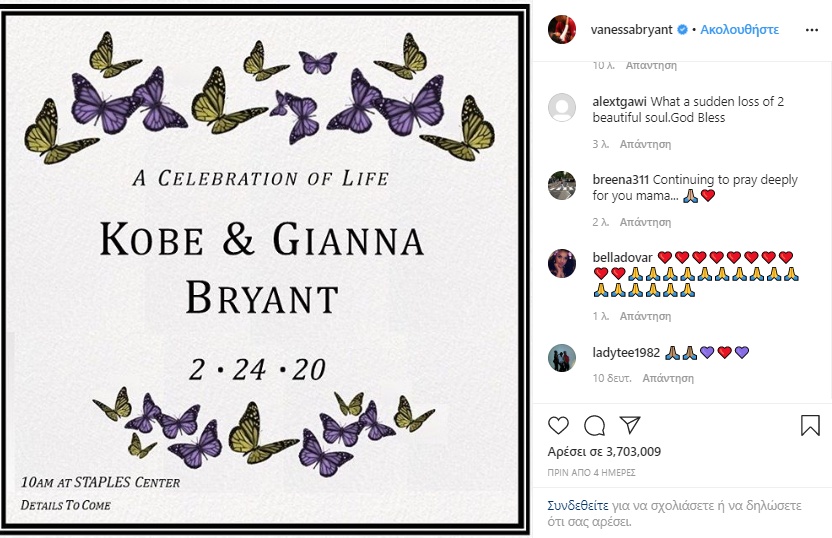The image size is (832, 538).
Task: Reply to ladytee1982's comment
Action: coord(668,379)
